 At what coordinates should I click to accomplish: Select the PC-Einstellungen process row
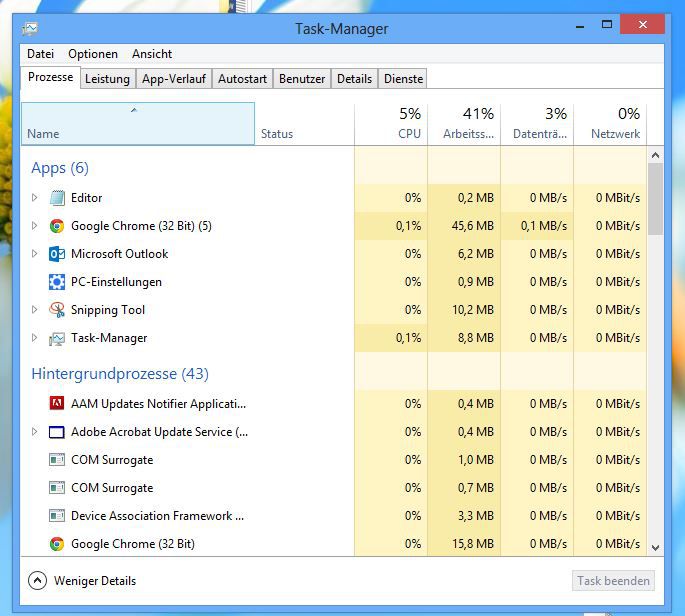[334, 282]
